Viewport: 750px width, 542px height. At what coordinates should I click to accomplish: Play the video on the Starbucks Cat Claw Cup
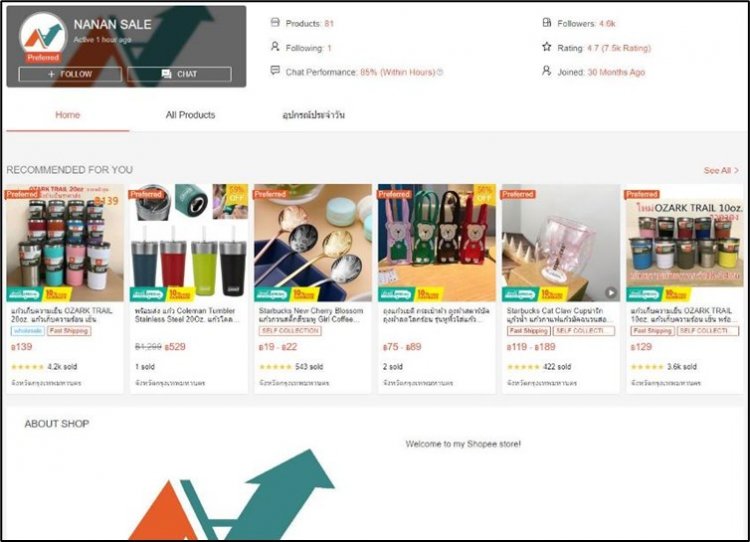610,292
